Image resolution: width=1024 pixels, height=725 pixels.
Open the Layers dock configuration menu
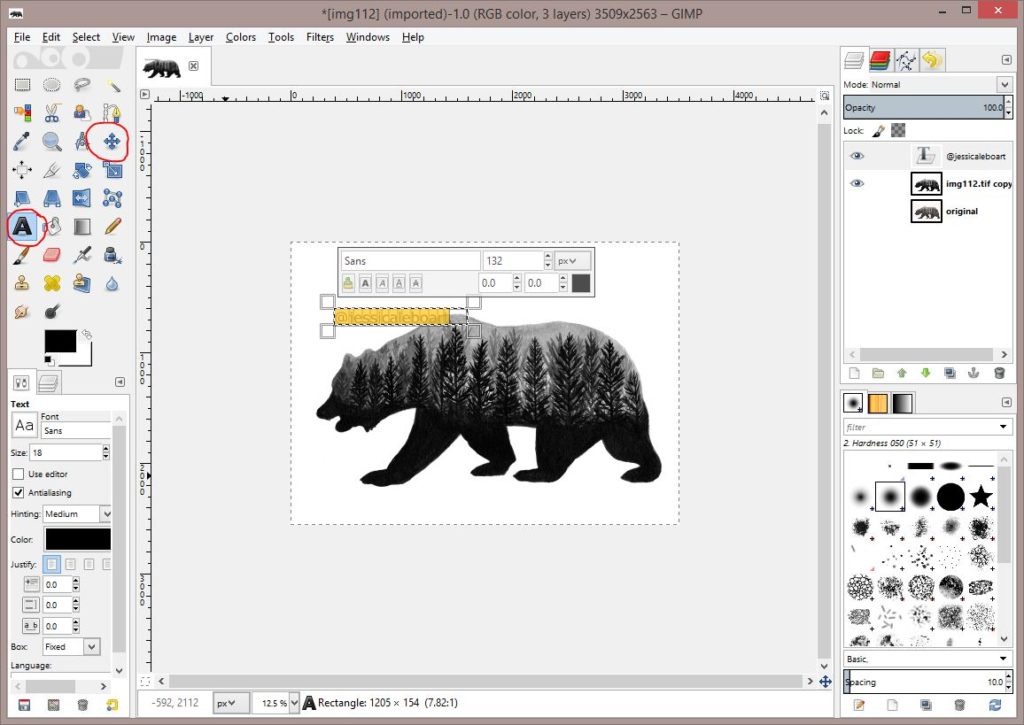[1006, 60]
